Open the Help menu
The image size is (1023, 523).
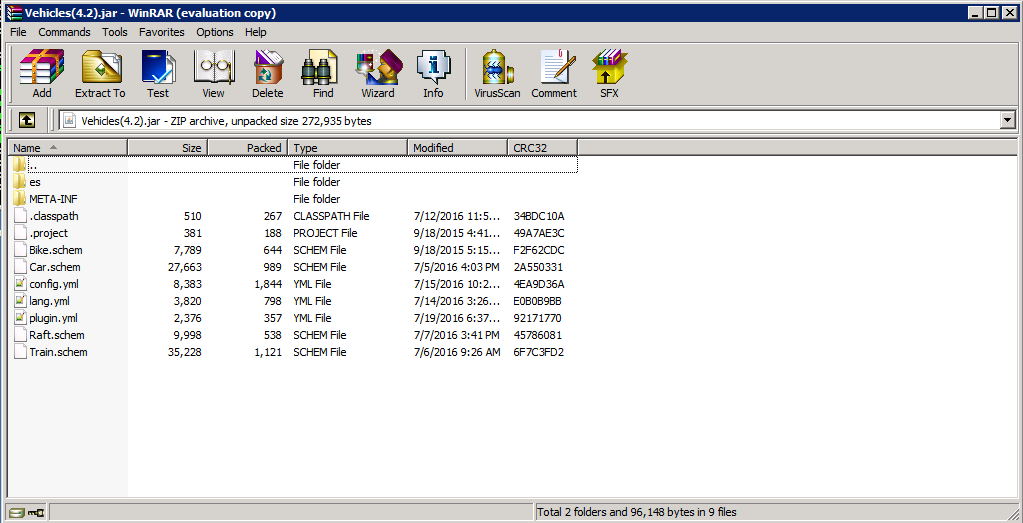pyautogui.click(x=256, y=32)
